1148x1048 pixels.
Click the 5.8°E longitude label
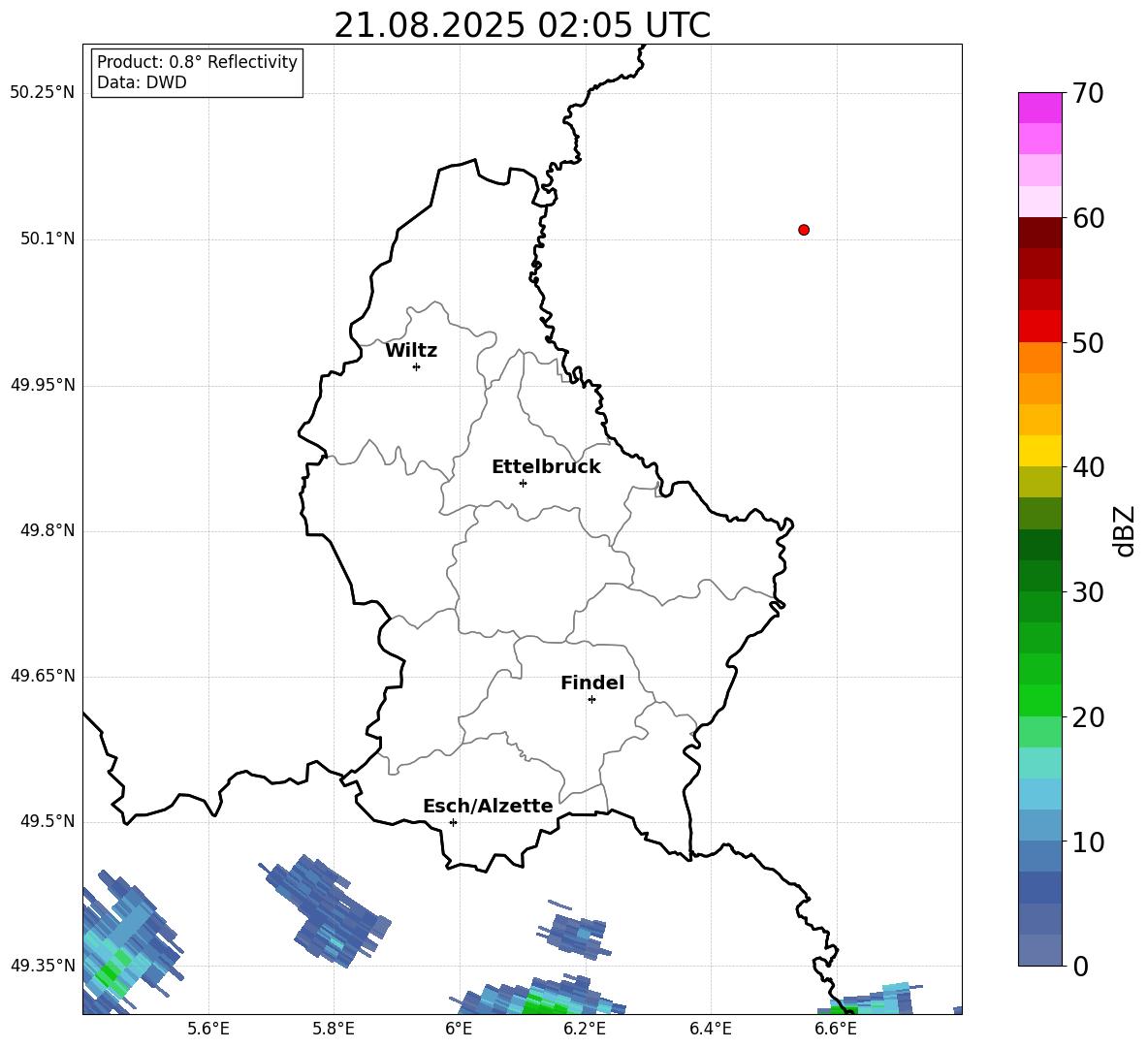click(334, 1029)
